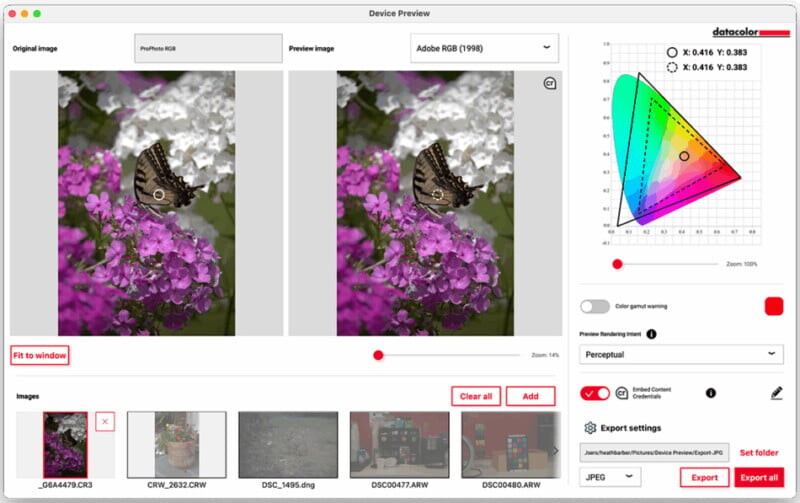Click the Fit to window button

pyautogui.click(x=40, y=355)
